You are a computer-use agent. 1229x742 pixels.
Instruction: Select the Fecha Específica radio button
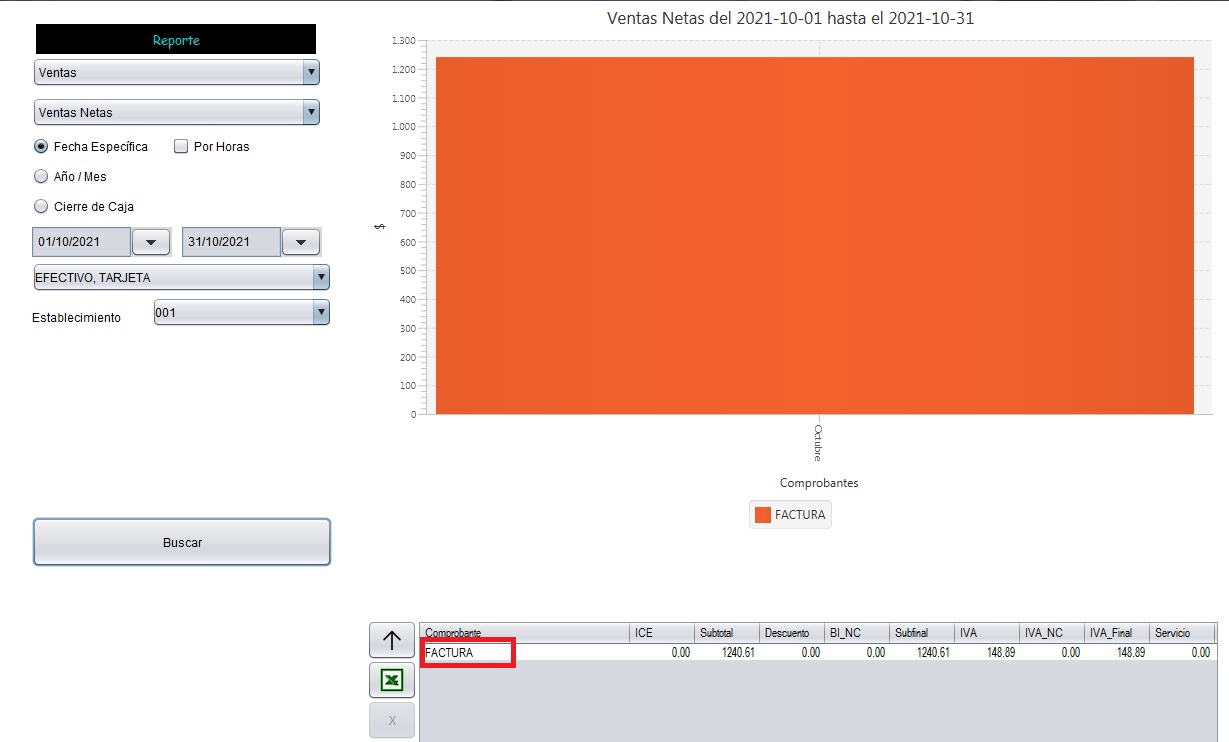pyautogui.click(x=41, y=146)
